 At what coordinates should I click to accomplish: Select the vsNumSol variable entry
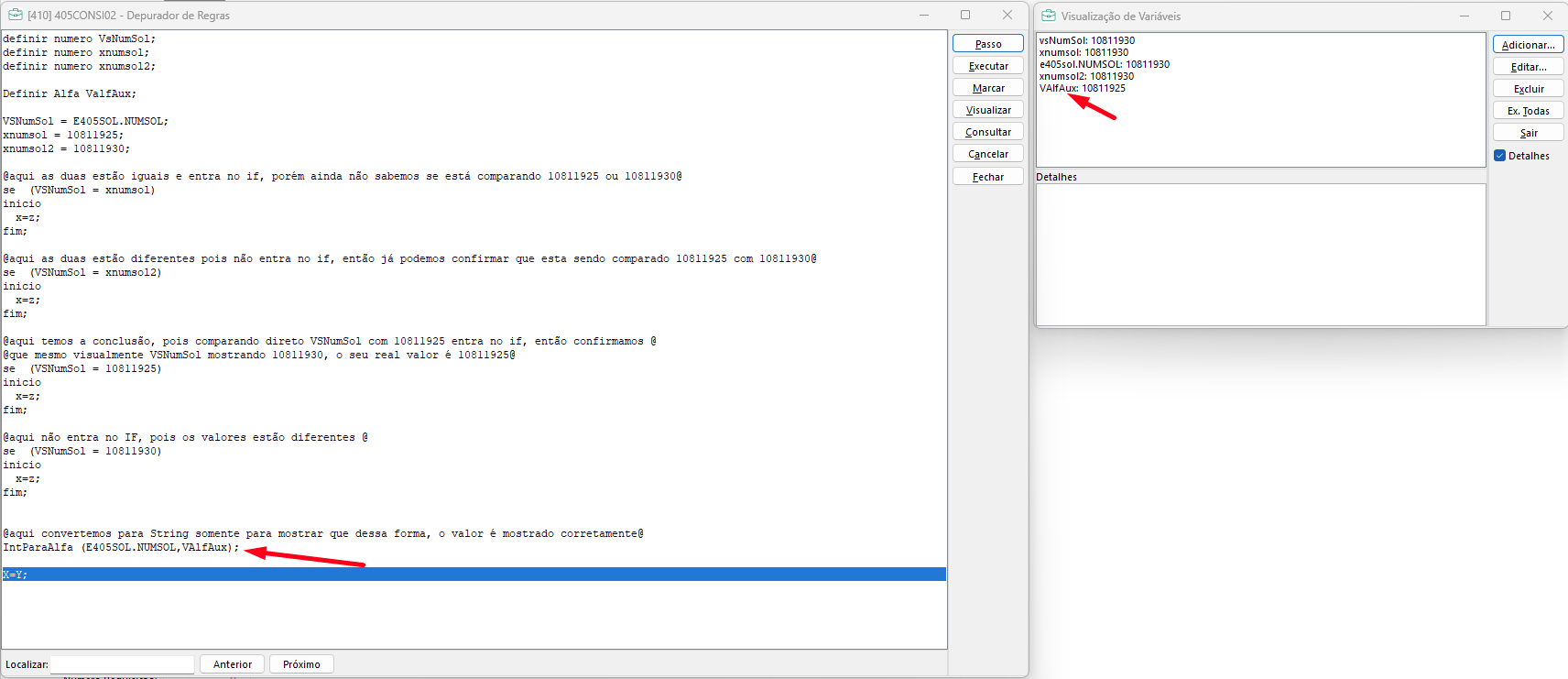click(1086, 40)
